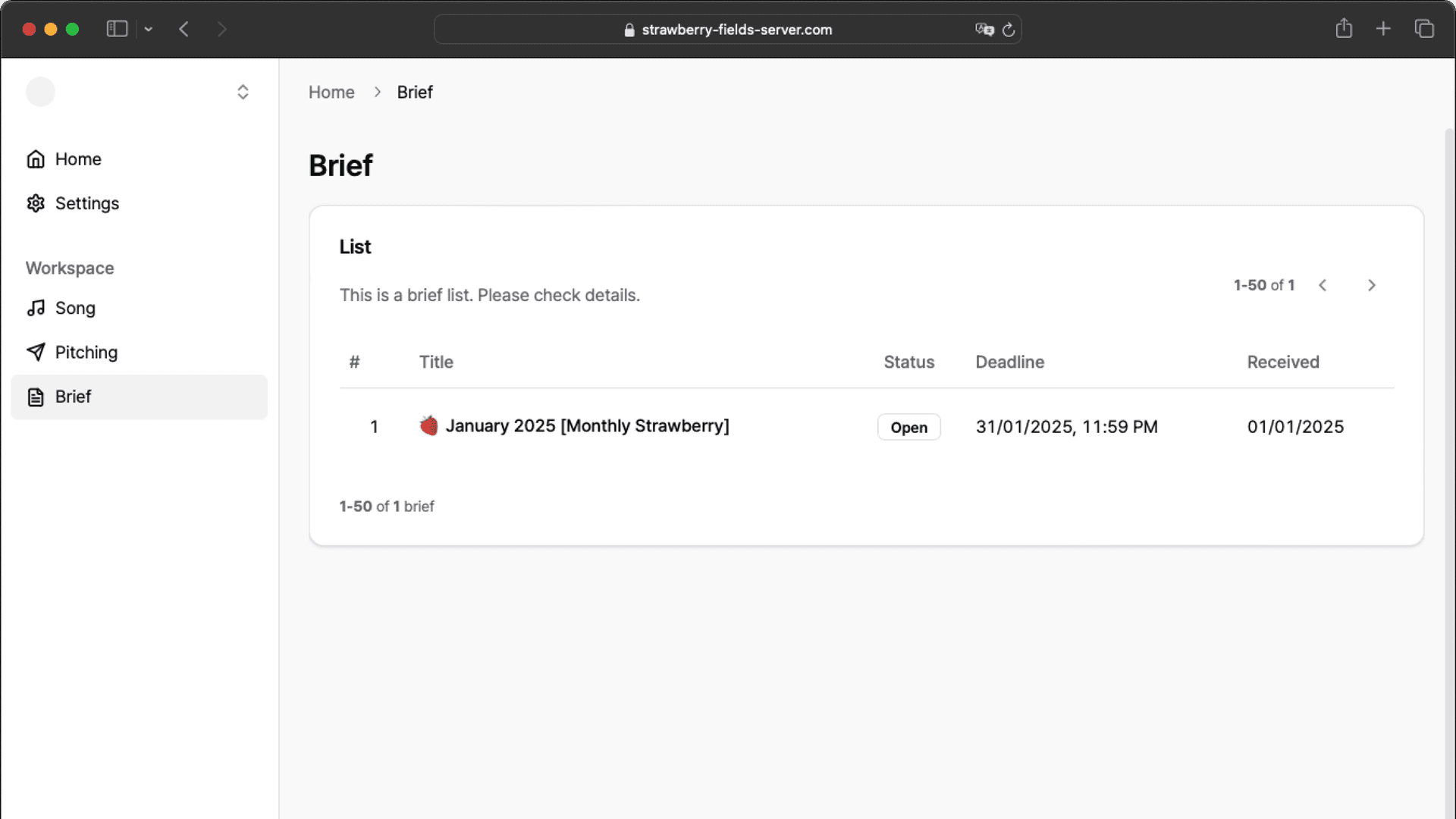
Task: Open the sidebar button dropdown arrow
Action: (x=149, y=29)
